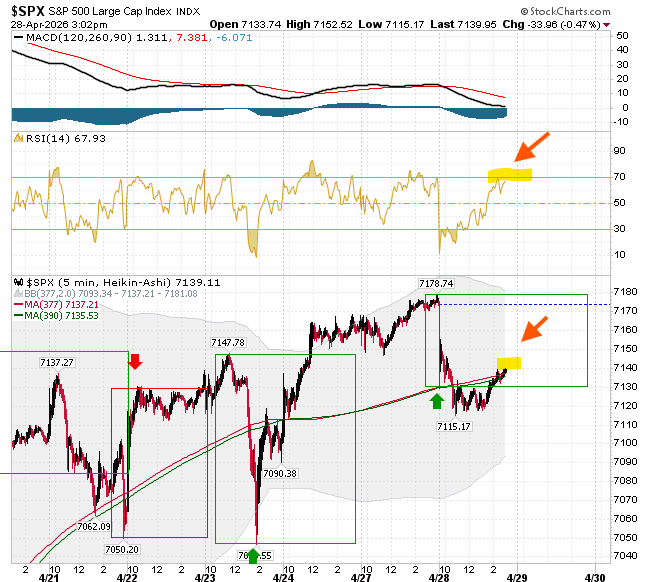Click the Bollinger Bands legend icon
This screenshot has width=651, height=582.
(x=18, y=293)
